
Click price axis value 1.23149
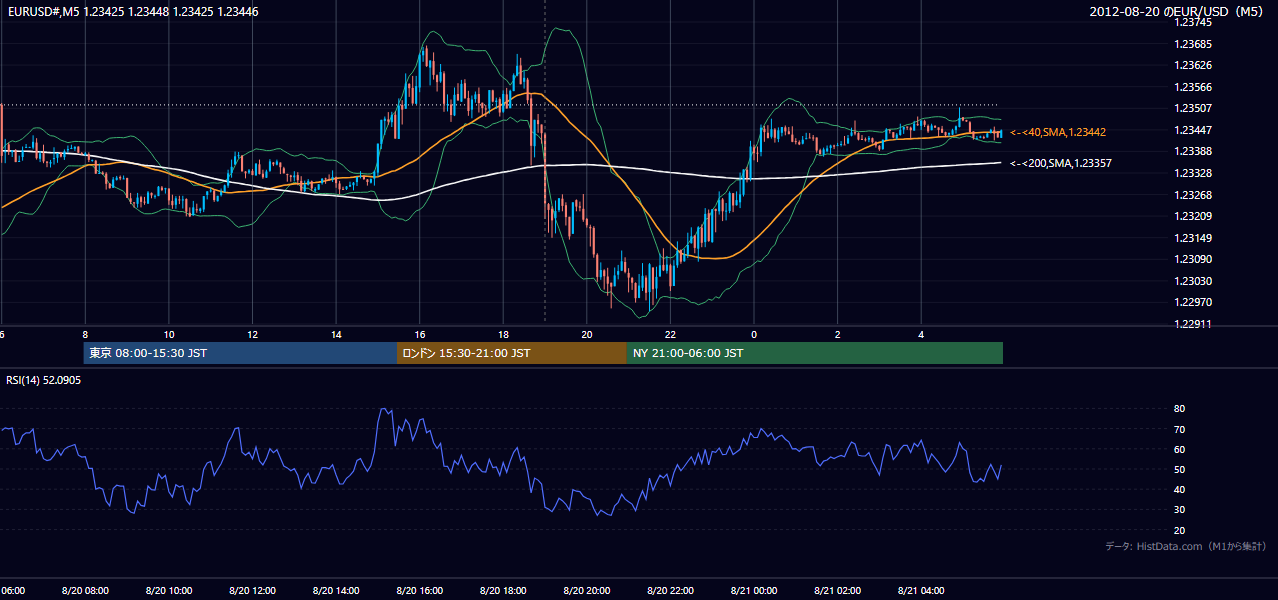1193,238
